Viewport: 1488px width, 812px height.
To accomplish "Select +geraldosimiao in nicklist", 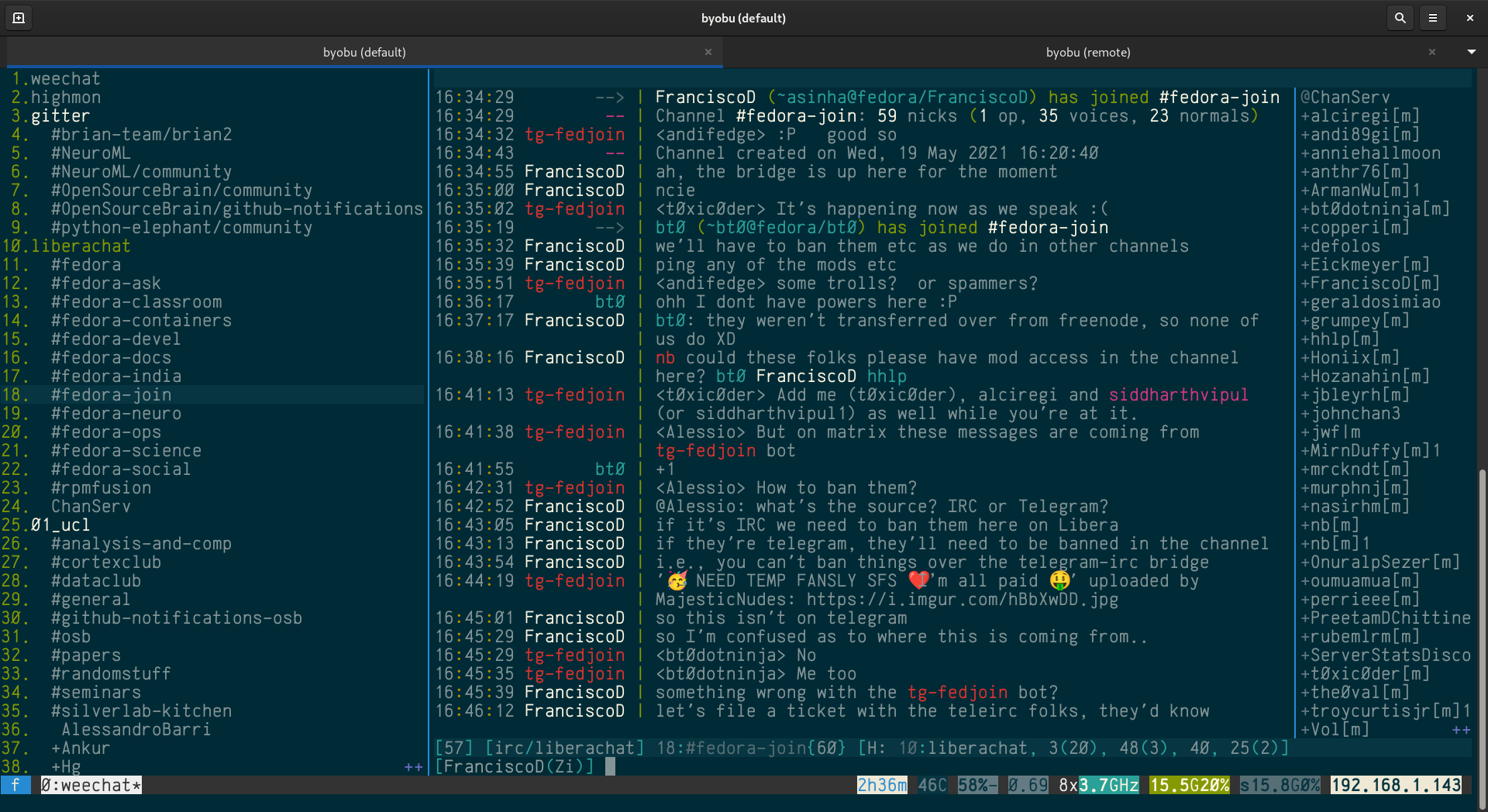I will point(1371,302).
